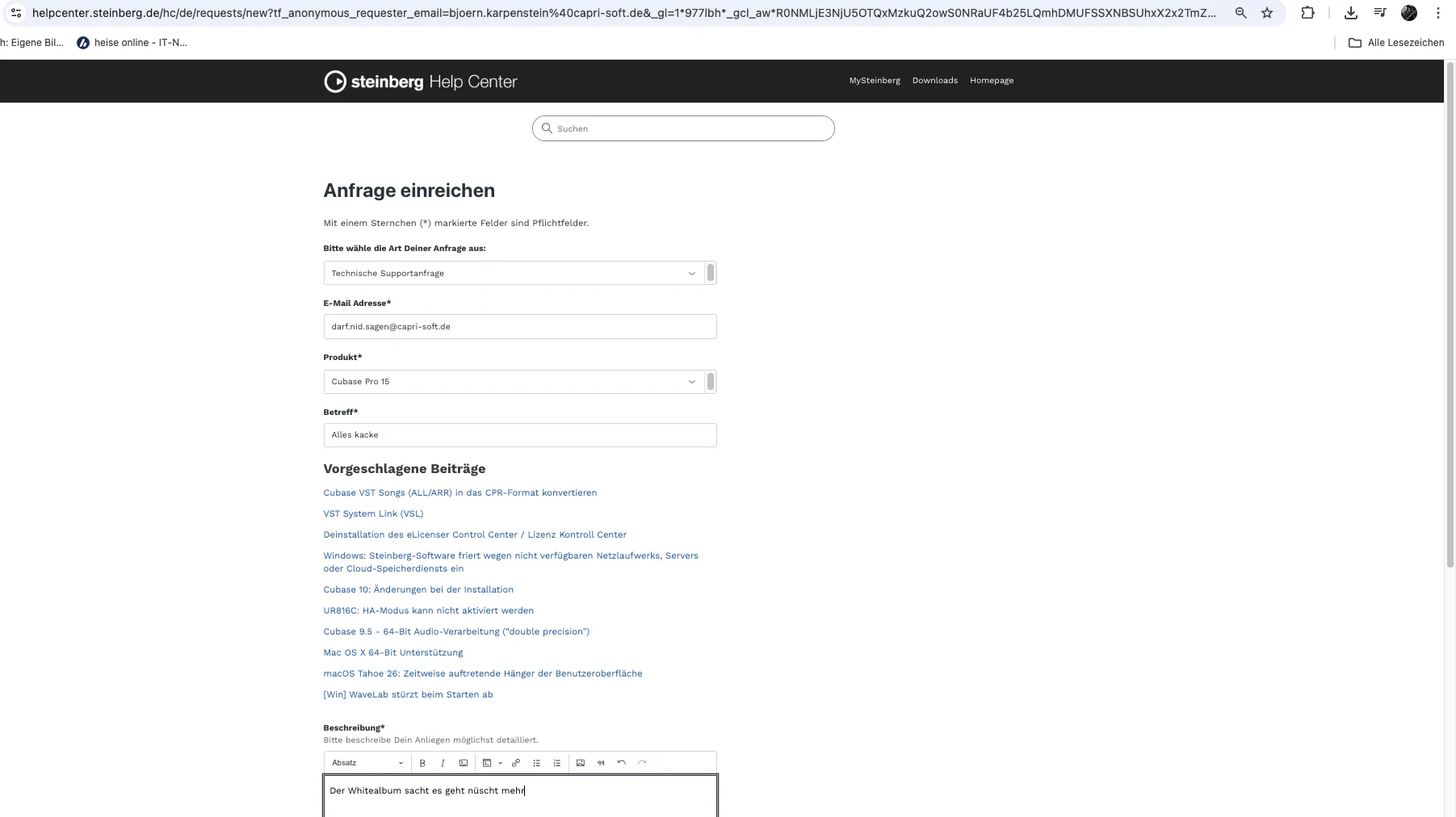Viewport: 1456px width, 817px height.
Task: Open 'Cubase VST Songs (ALL/ARR)' article link
Action: pos(460,492)
